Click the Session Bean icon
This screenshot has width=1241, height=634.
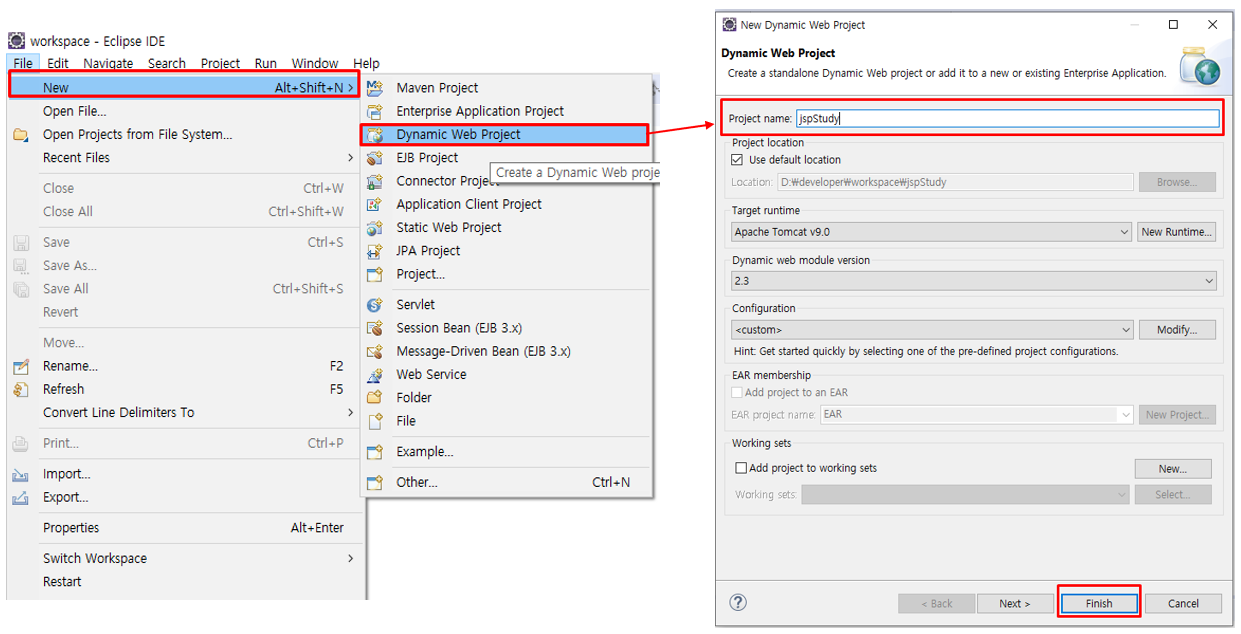(375, 328)
